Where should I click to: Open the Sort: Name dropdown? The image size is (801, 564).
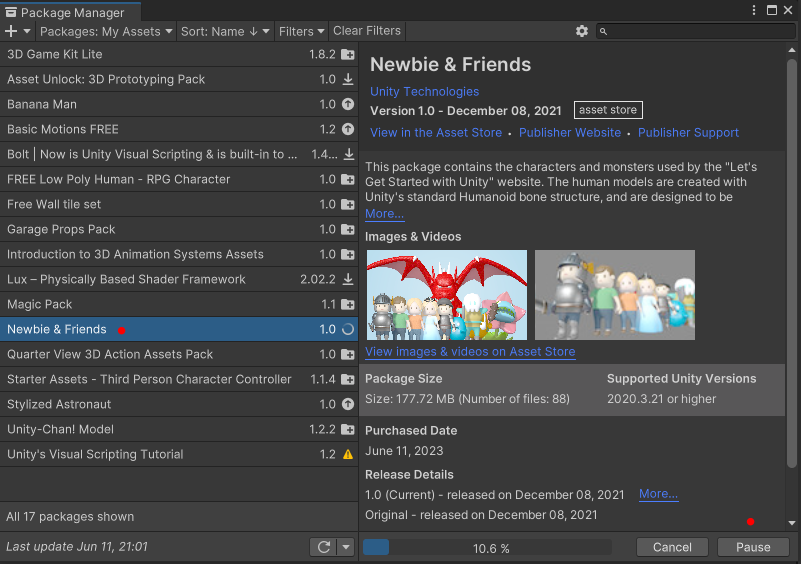[x=225, y=31]
